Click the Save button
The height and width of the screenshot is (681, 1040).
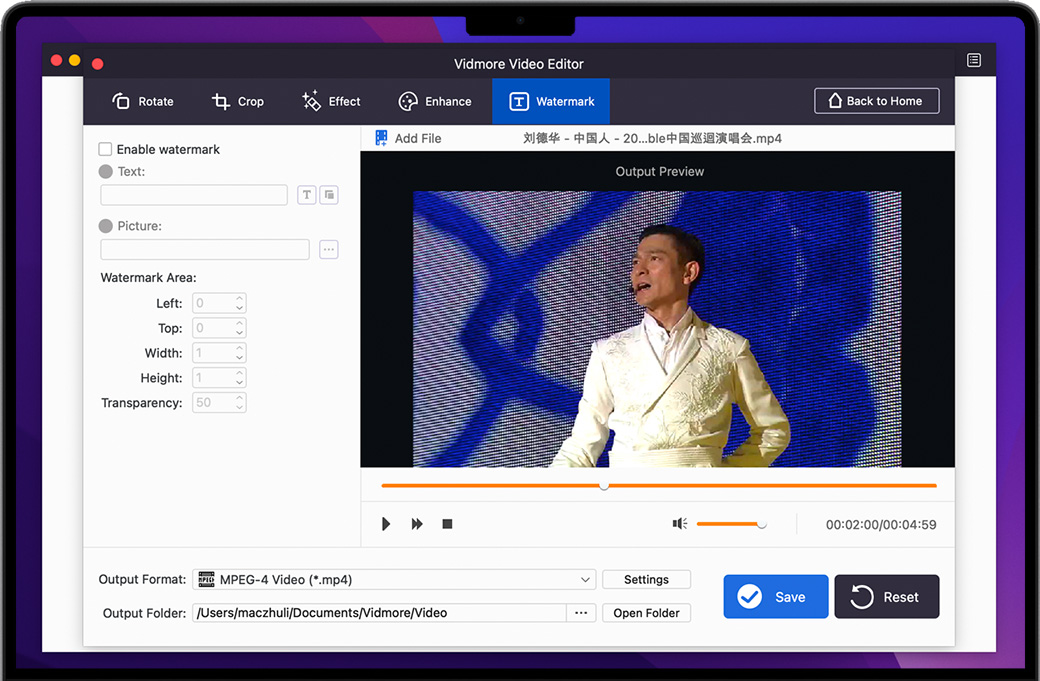pos(776,597)
